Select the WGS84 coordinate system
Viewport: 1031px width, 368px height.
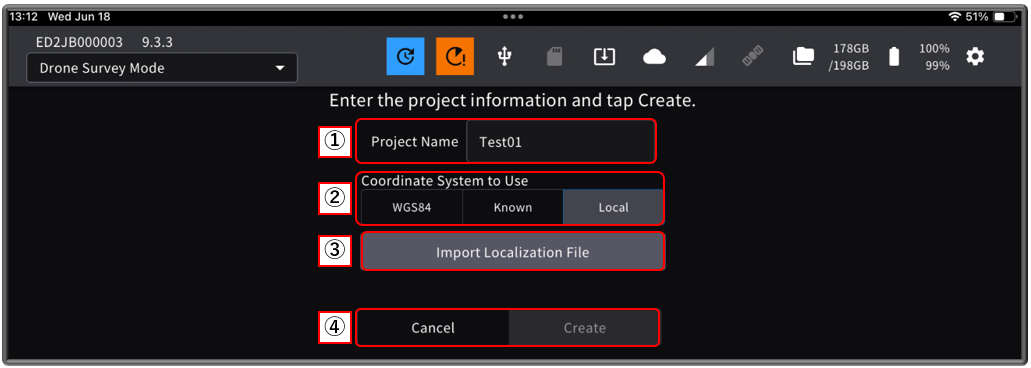coord(412,207)
